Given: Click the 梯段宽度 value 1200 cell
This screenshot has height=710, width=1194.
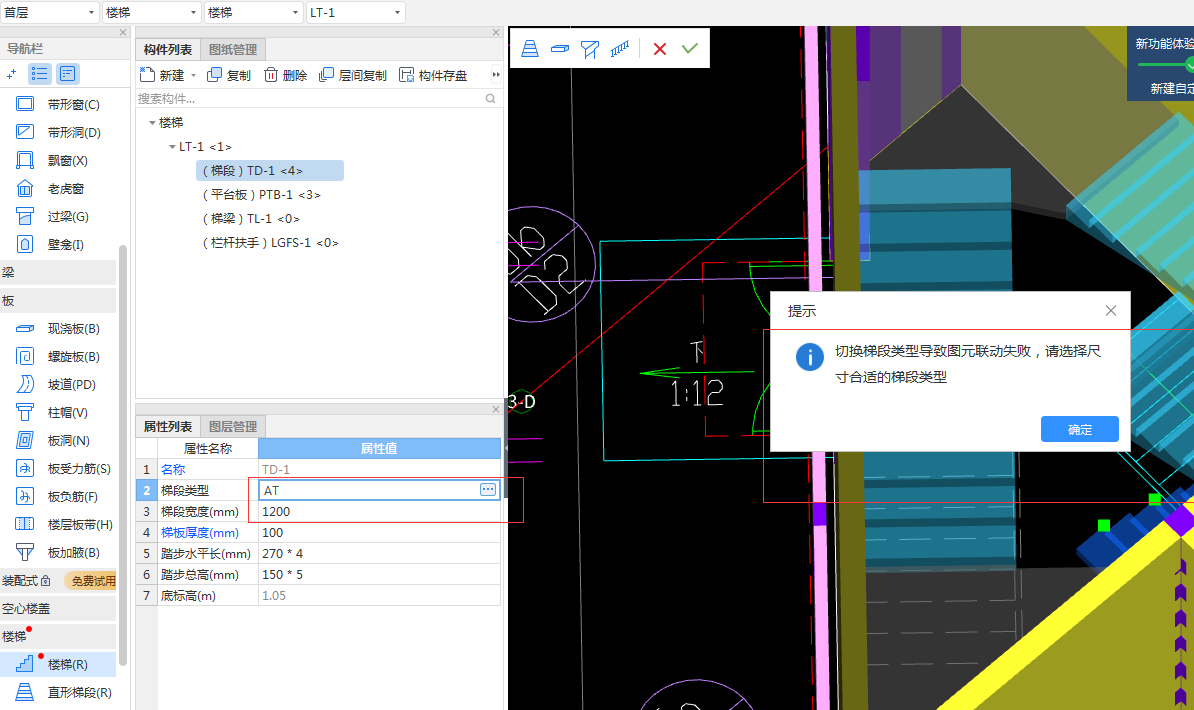Looking at the screenshot, I should (379, 511).
